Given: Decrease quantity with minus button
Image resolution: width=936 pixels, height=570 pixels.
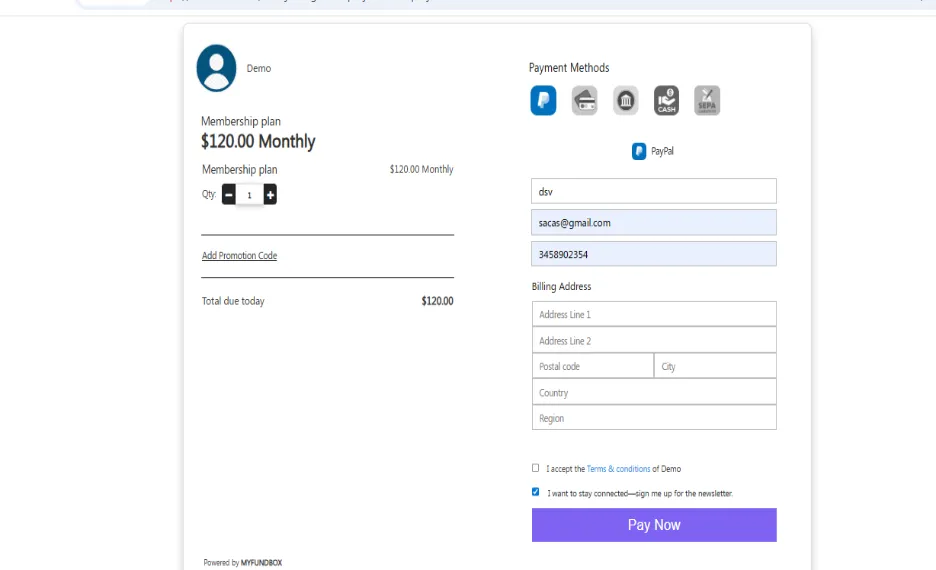Looking at the screenshot, I should [229, 195].
